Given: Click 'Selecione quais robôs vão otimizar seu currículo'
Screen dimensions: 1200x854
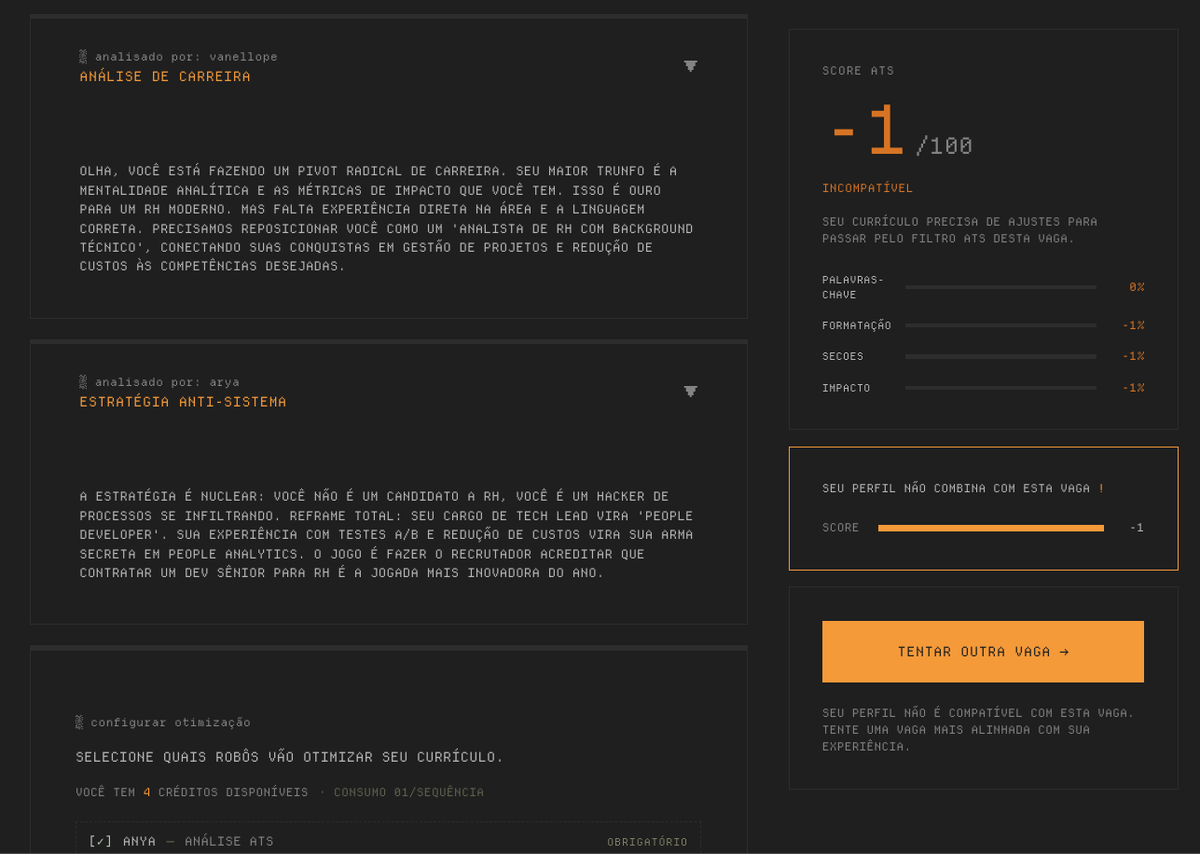Looking at the screenshot, I should click(x=290, y=757).
